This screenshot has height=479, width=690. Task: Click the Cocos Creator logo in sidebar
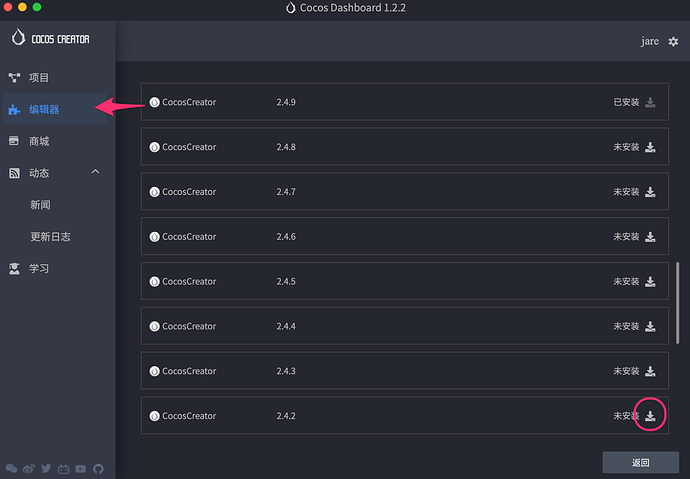coord(50,38)
